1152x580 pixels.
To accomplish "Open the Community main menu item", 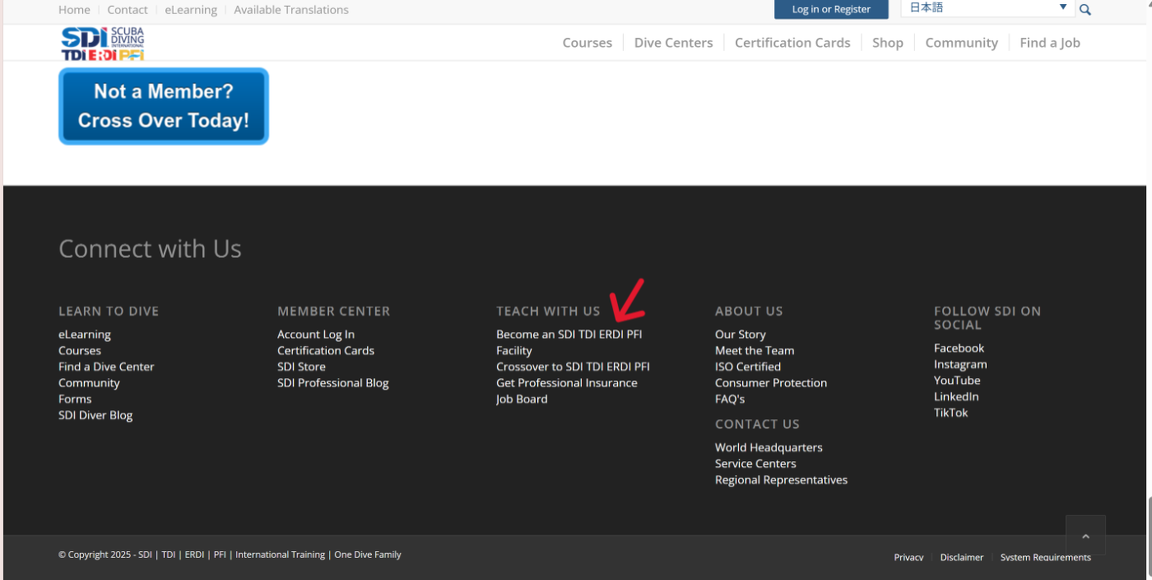I will pos(961,43).
